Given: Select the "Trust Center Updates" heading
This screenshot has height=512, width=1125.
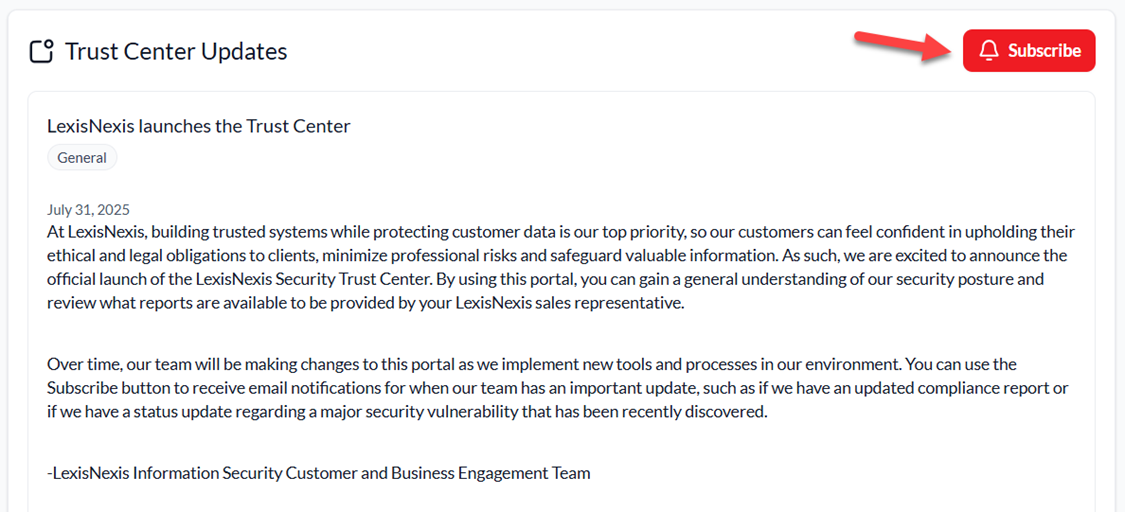Looking at the screenshot, I should [176, 51].
